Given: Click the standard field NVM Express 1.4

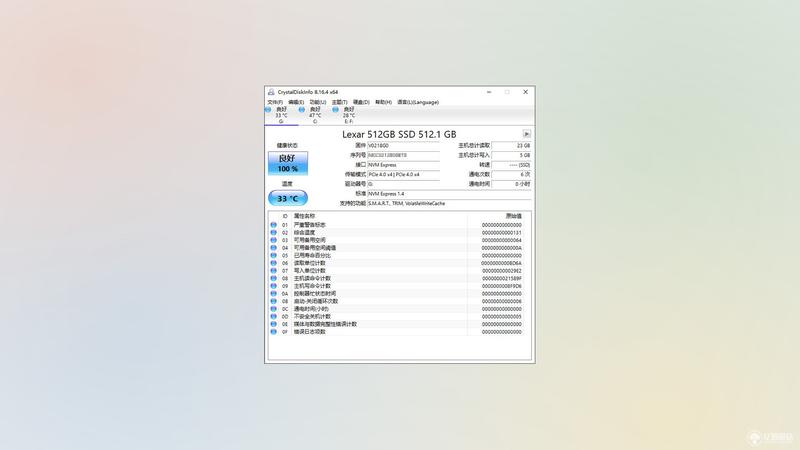Looking at the screenshot, I should click(x=449, y=194).
